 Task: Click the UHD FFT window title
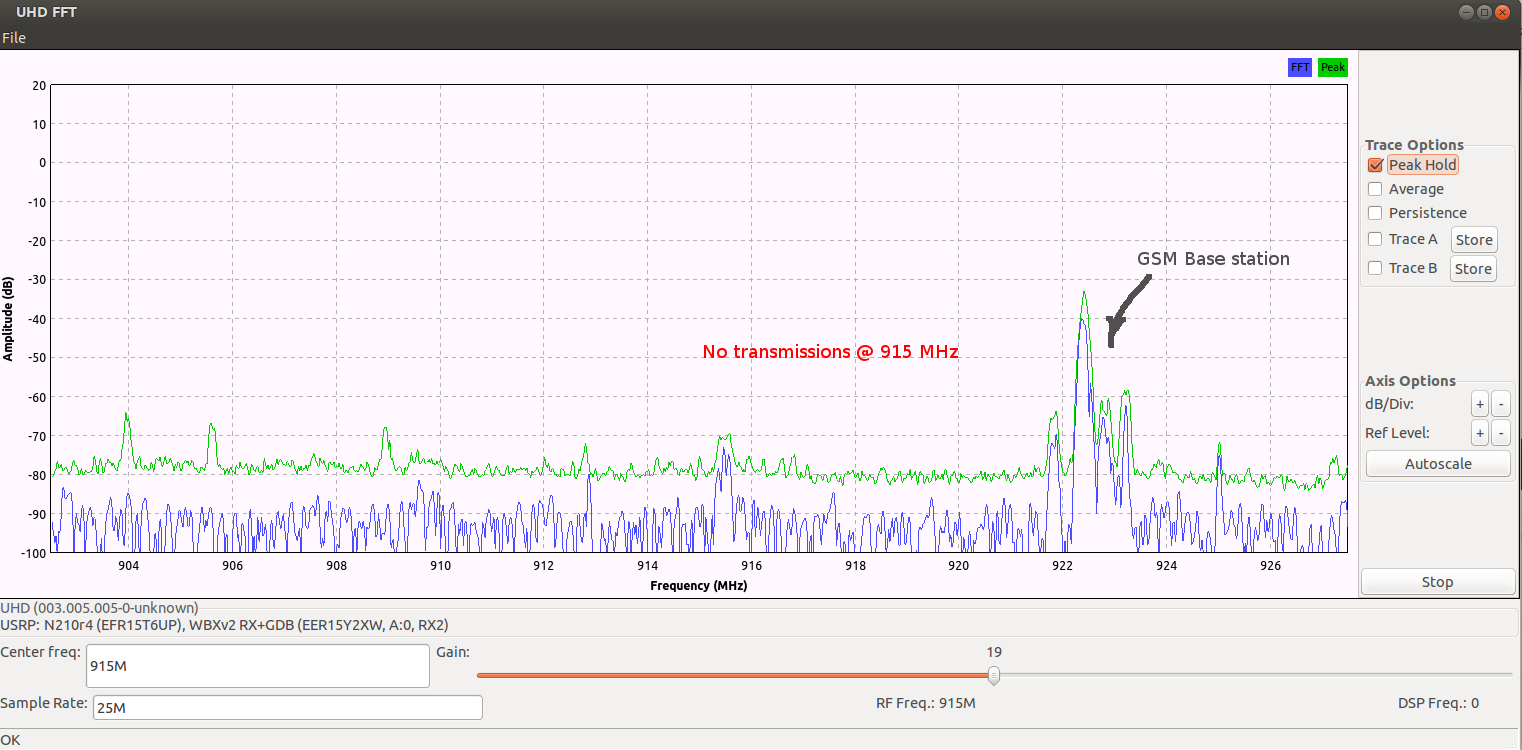pos(46,12)
